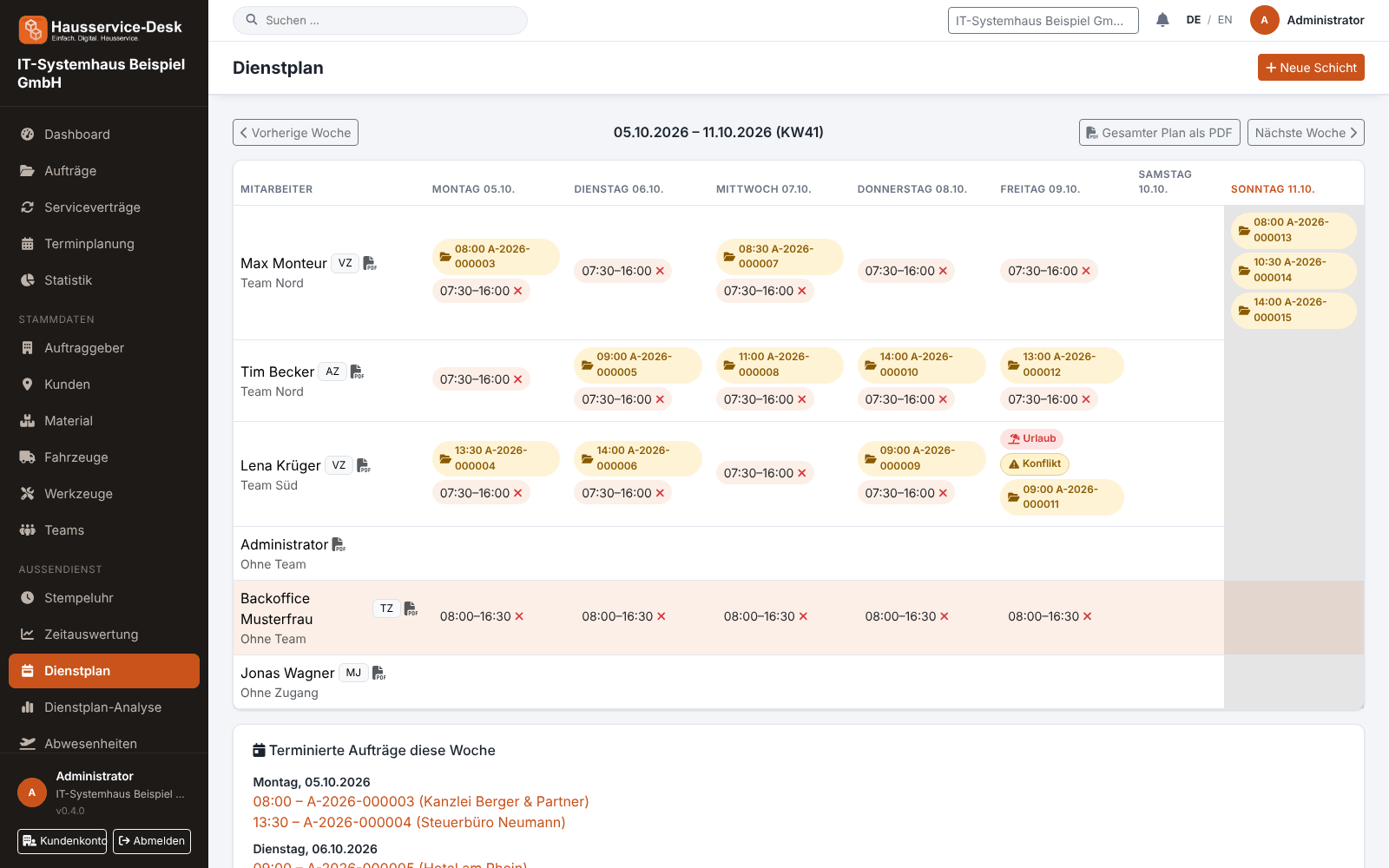The width and height of the screenshot is (1389, 868).
Task: Open Serviceverträge page
Action: pos(104,207)
